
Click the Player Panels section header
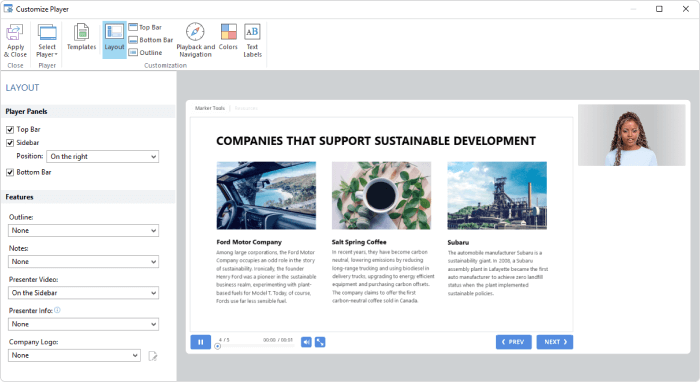click(x=88, y=112)
